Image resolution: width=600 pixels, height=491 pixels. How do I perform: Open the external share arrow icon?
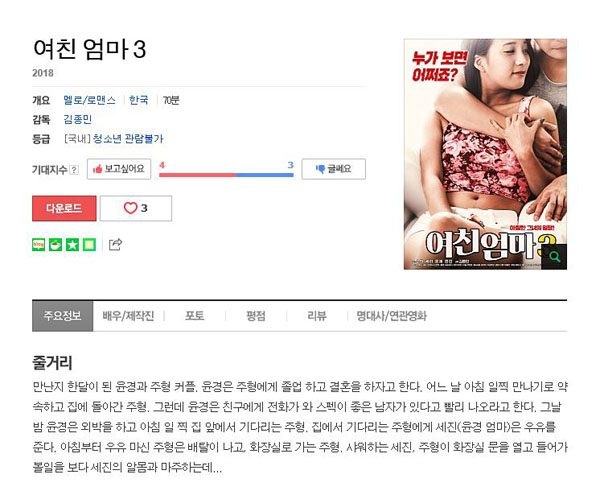point(115,244)
